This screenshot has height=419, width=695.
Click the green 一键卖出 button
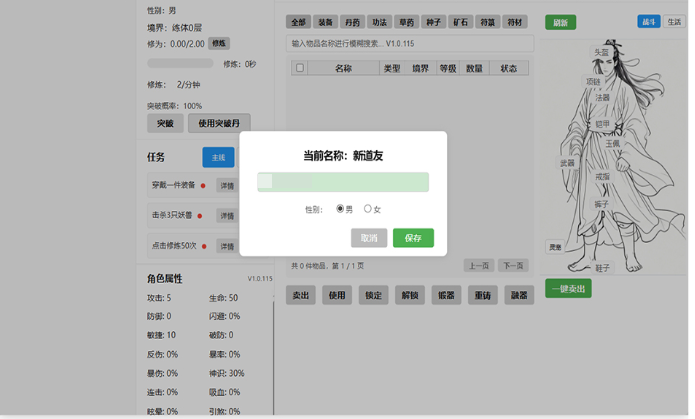click(x=568, y=289)
